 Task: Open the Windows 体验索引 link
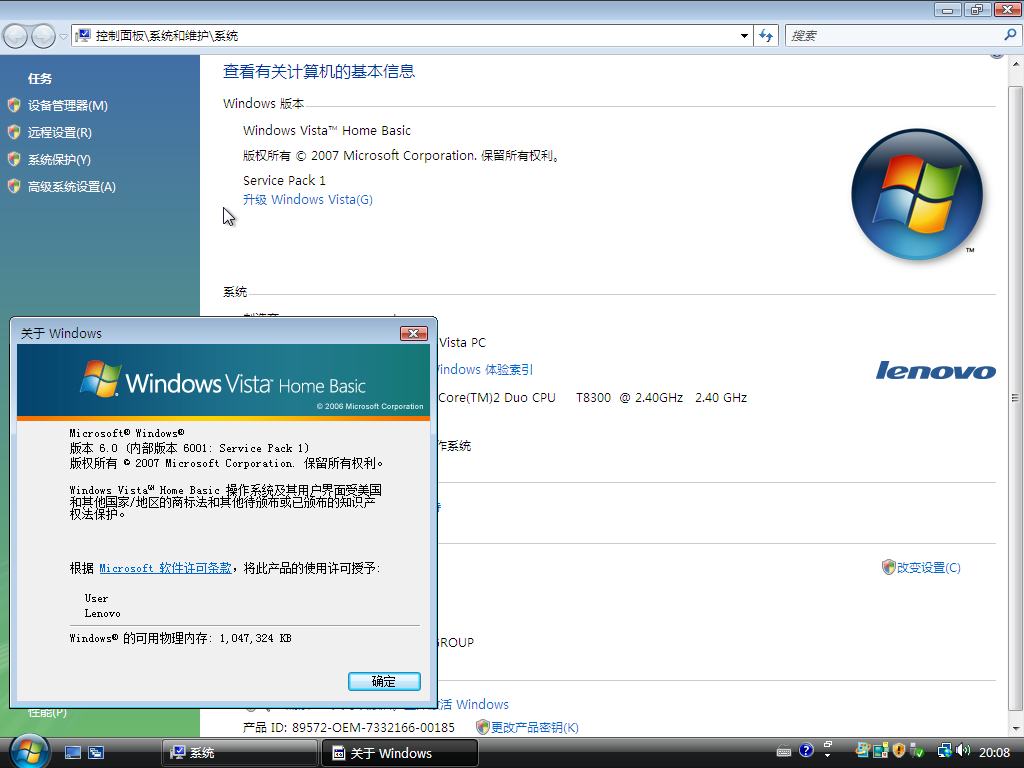486,370
